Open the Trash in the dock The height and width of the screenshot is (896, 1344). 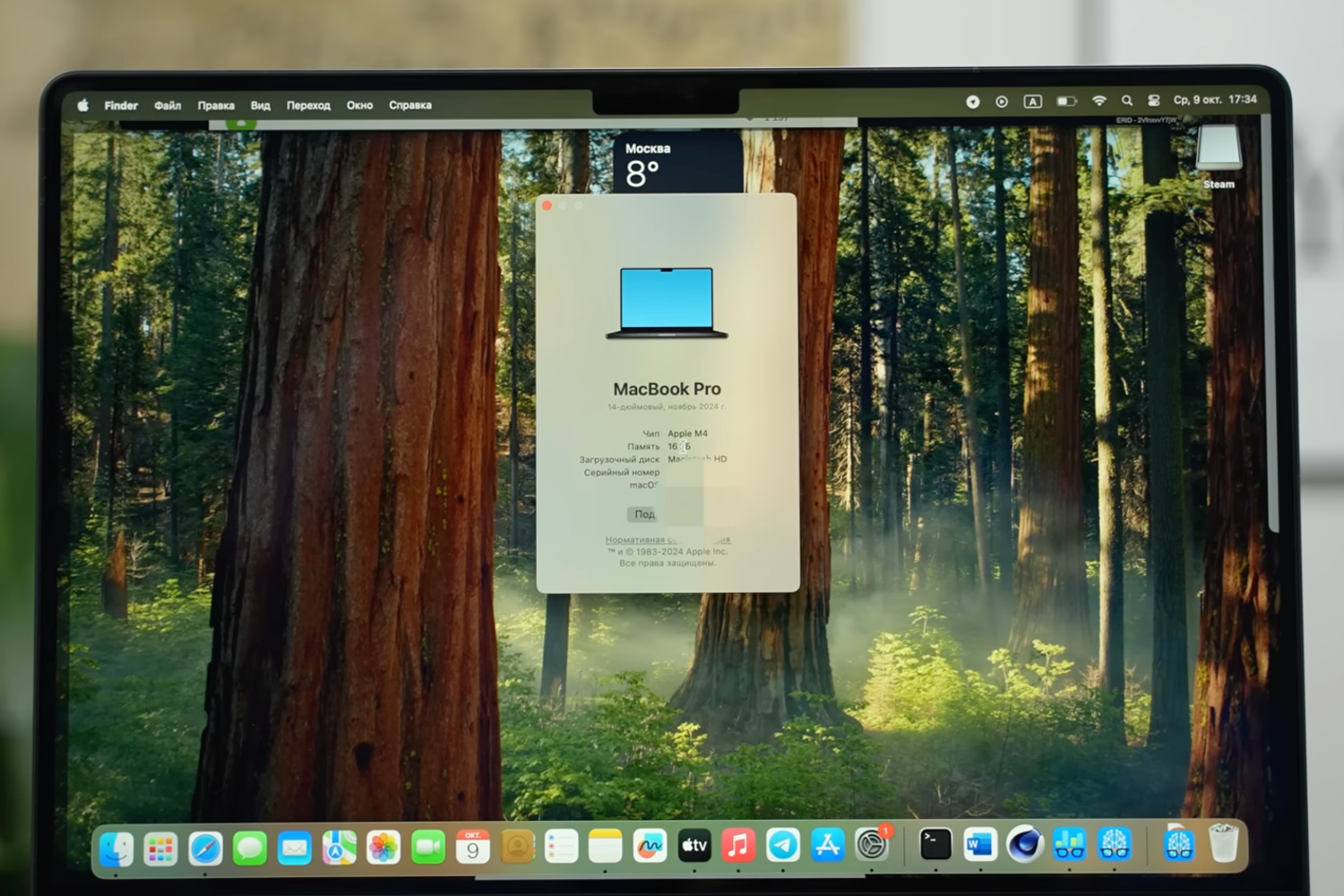tap(1224, 844)
